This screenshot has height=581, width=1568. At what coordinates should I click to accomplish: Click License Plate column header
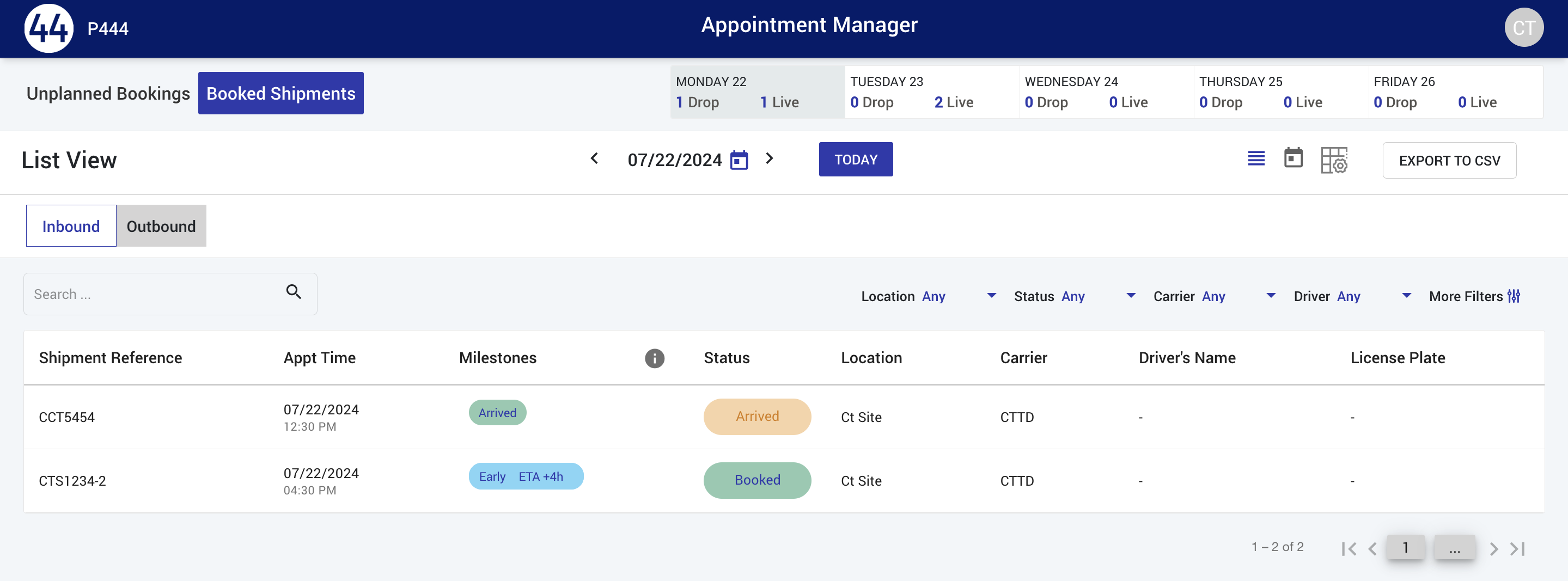tap(1397, 358)
